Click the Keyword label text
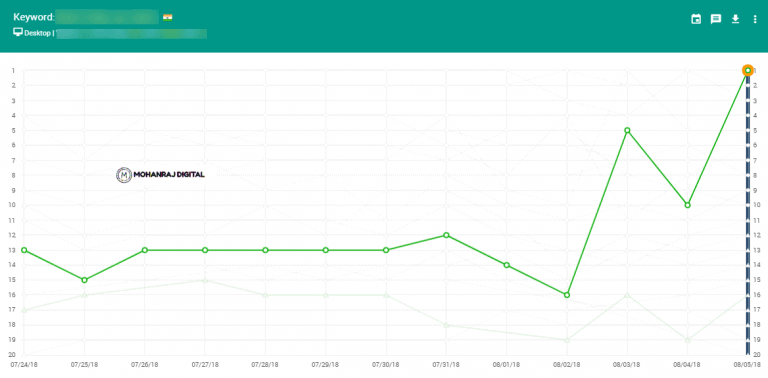This screenshot has height=378, width=768. (33, 17)
